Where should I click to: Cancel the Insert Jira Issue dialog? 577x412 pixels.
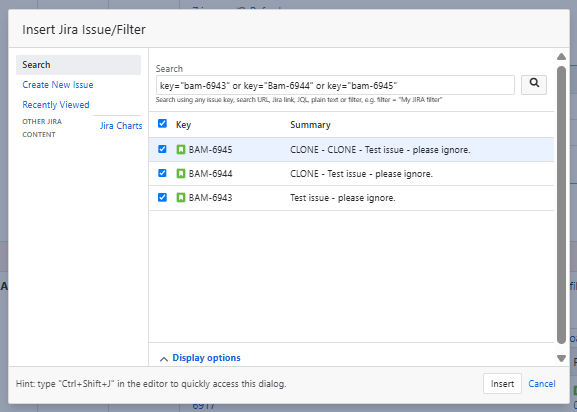(x=542, y=384)
